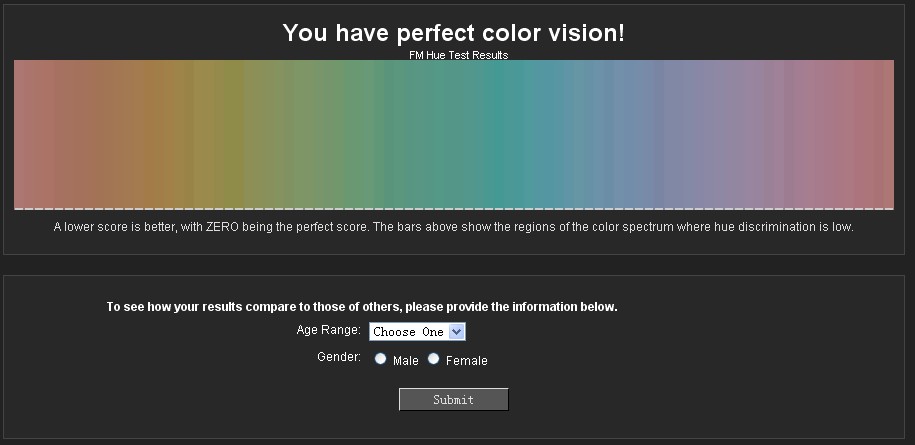Click the 'Male' gender label text

(x=406, y=361)
